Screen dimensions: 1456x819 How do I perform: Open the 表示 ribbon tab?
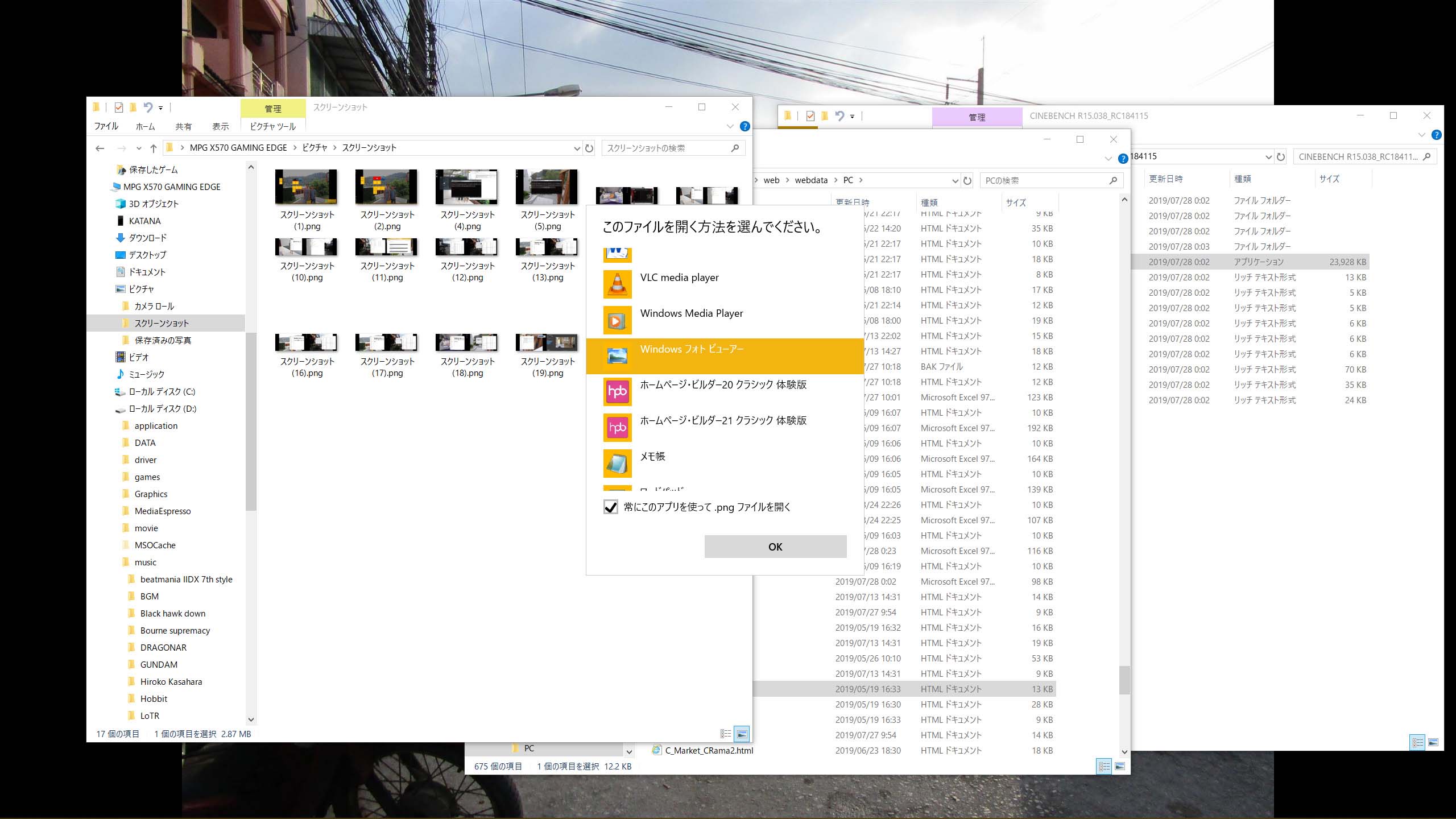220,126
